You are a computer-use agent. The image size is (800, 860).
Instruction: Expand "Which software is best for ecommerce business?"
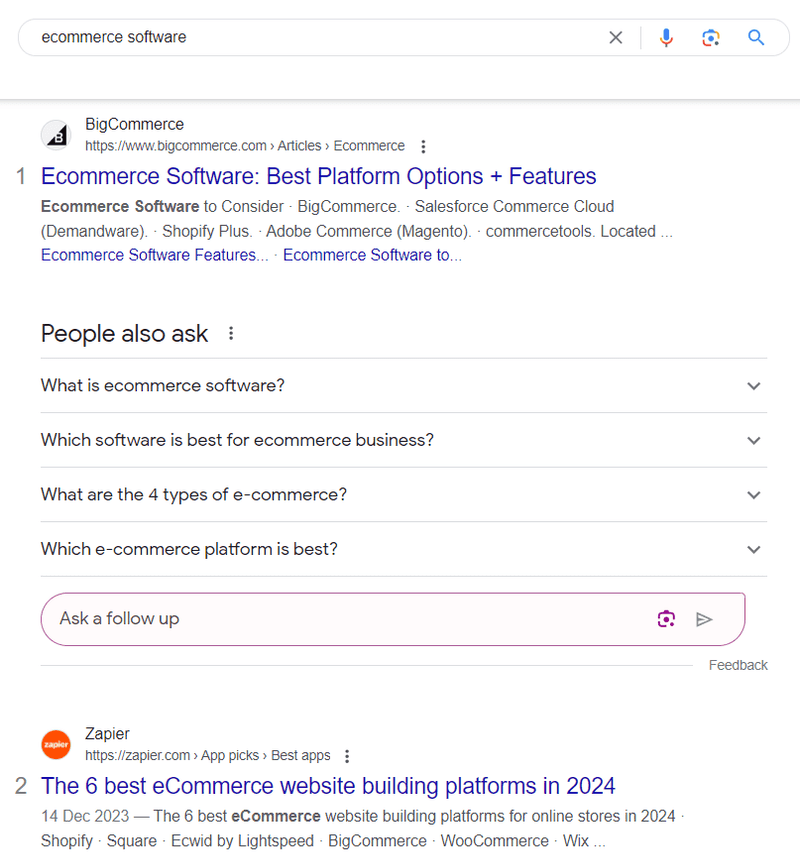pyautogui.click(x=404, y=440)
